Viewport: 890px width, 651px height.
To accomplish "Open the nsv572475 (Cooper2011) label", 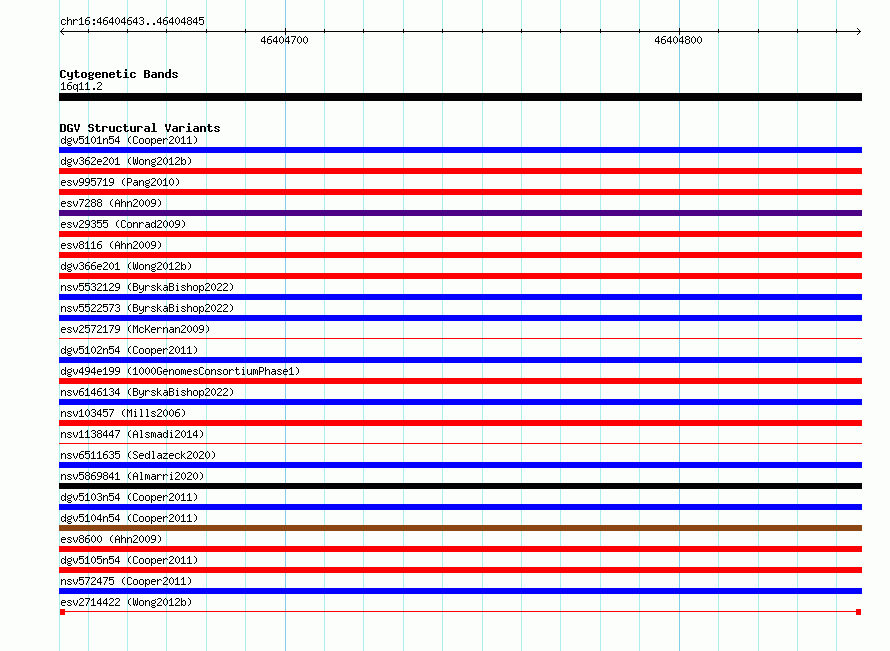I will coord(126,581).
